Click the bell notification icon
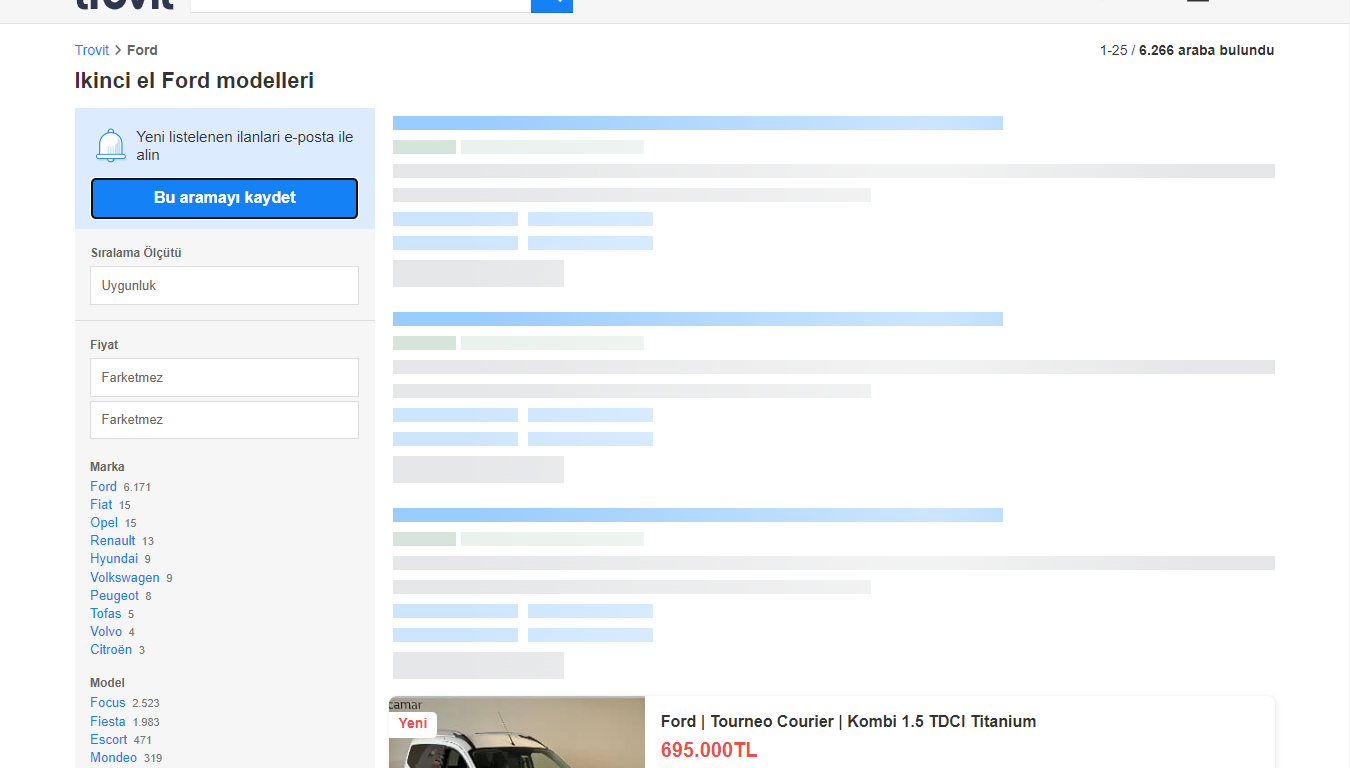Viewport: 1350px width, 768px height. pos(110,146)
